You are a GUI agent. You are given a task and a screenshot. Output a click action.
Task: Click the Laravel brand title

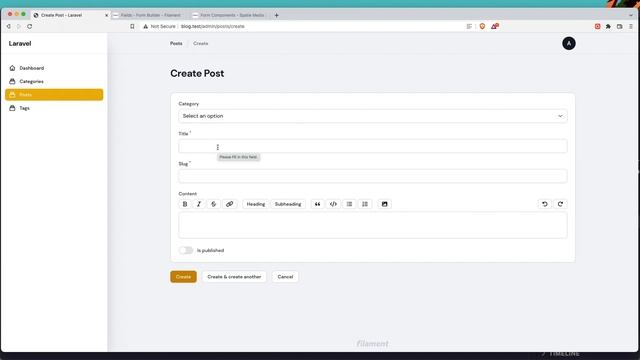coord(20,43)
